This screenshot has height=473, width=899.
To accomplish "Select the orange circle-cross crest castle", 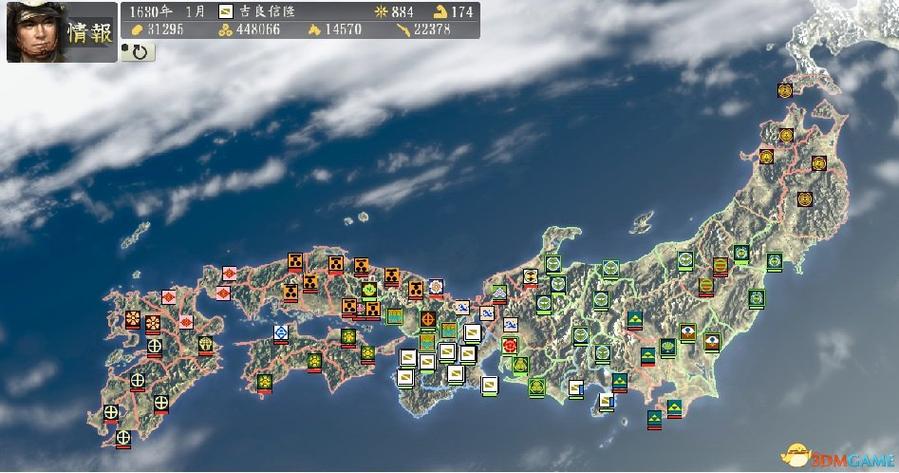I will tap(428, 320).
